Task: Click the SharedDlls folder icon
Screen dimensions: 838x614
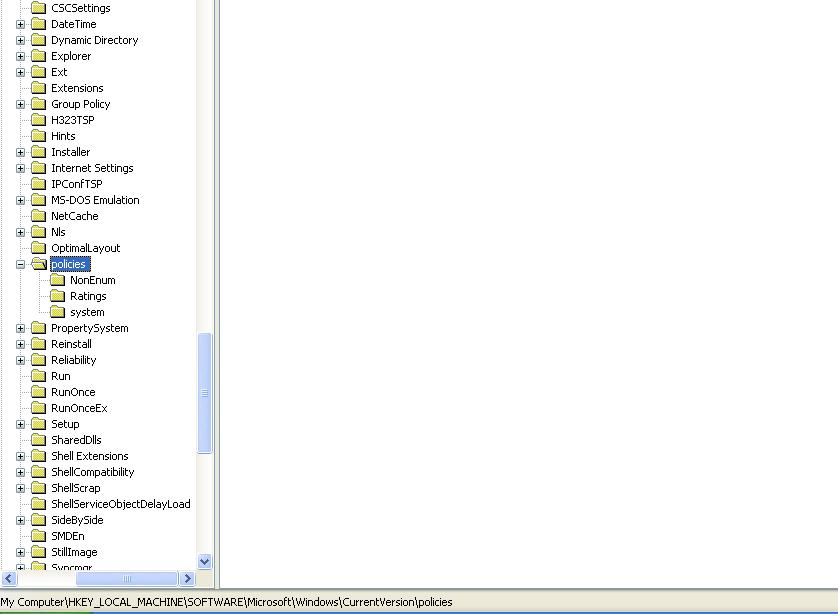Action: coord(38,440)
